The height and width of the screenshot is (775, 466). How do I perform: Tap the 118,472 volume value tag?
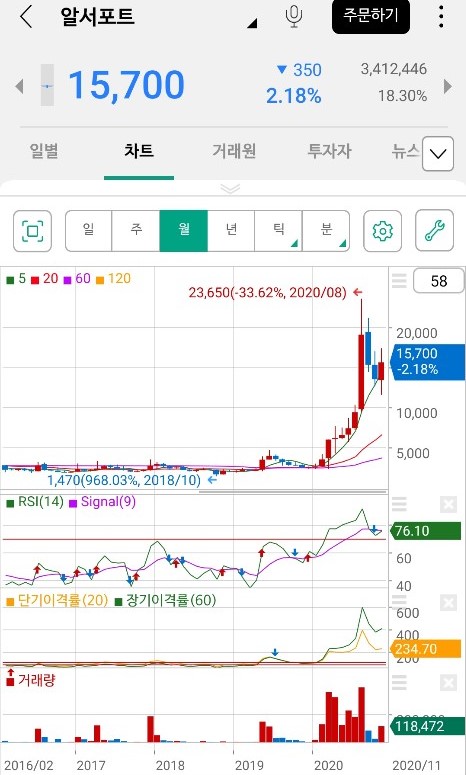[x=425, y=726]
